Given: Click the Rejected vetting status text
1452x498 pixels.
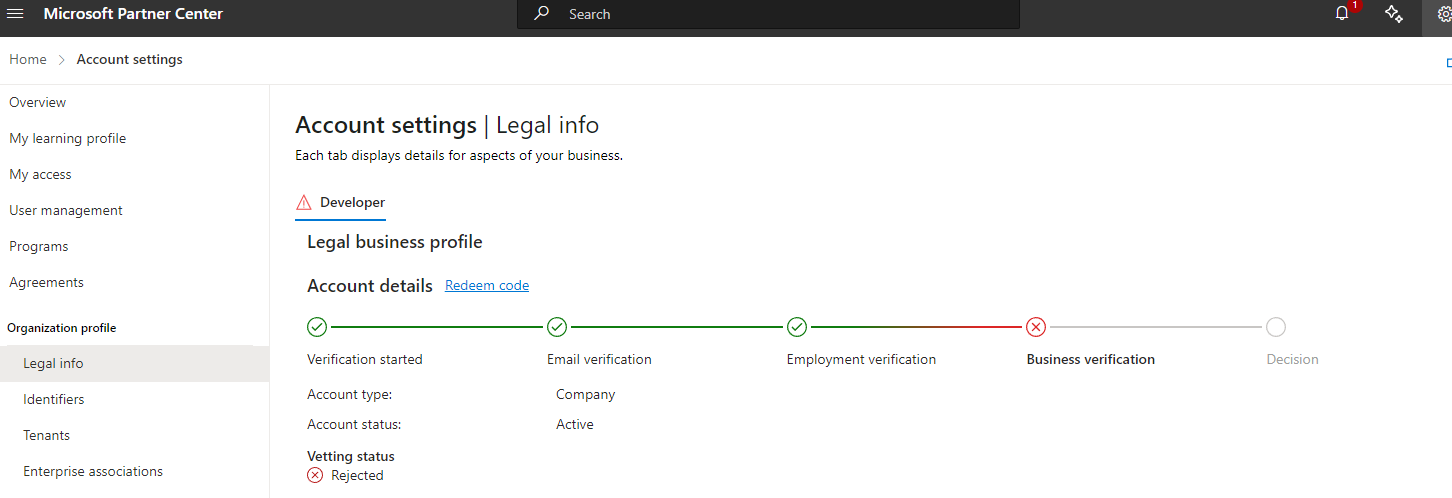Looking at the screenshot, I should click(357, 475).
